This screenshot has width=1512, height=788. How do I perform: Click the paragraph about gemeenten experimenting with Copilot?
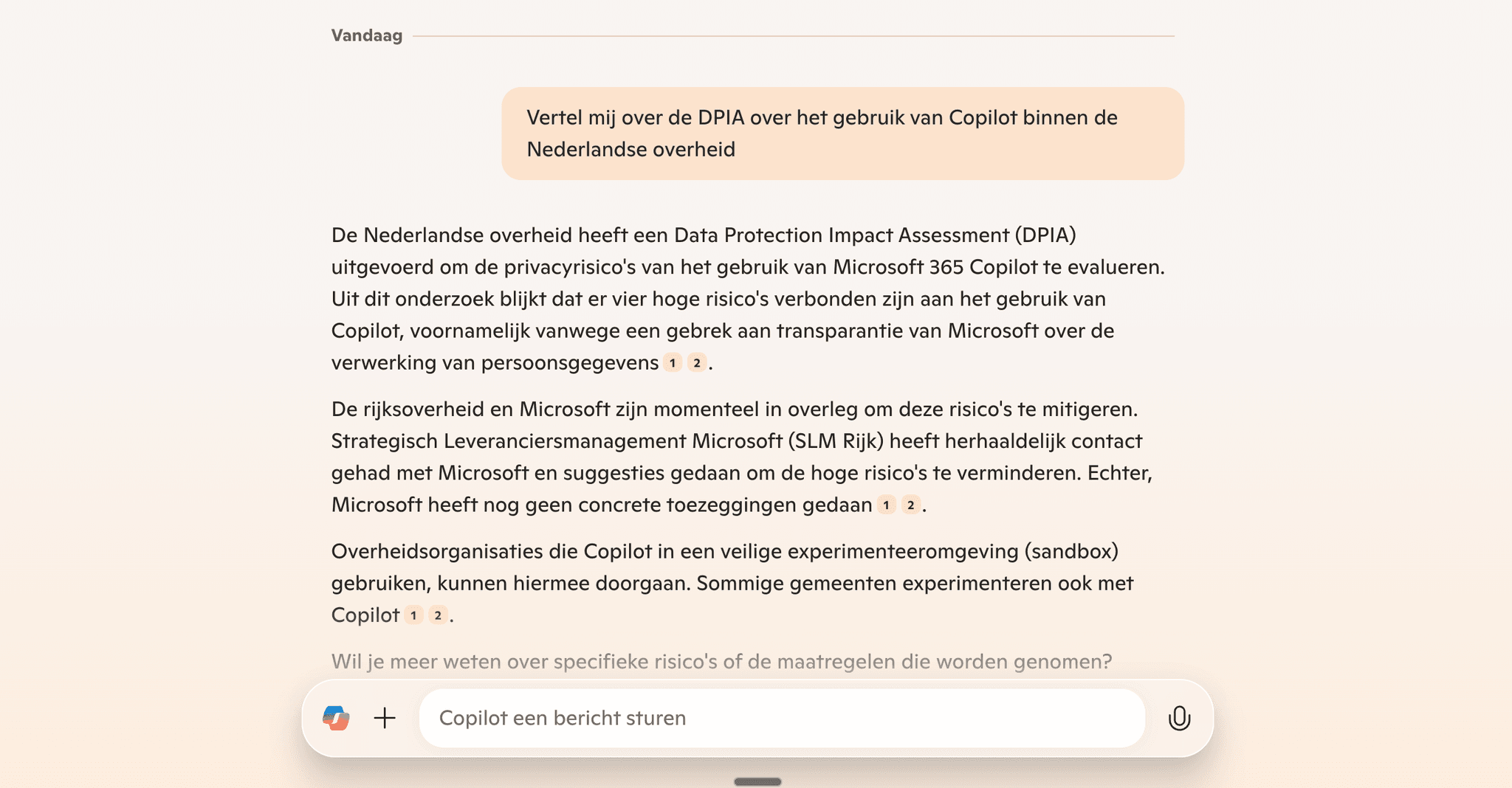point(731,583)
